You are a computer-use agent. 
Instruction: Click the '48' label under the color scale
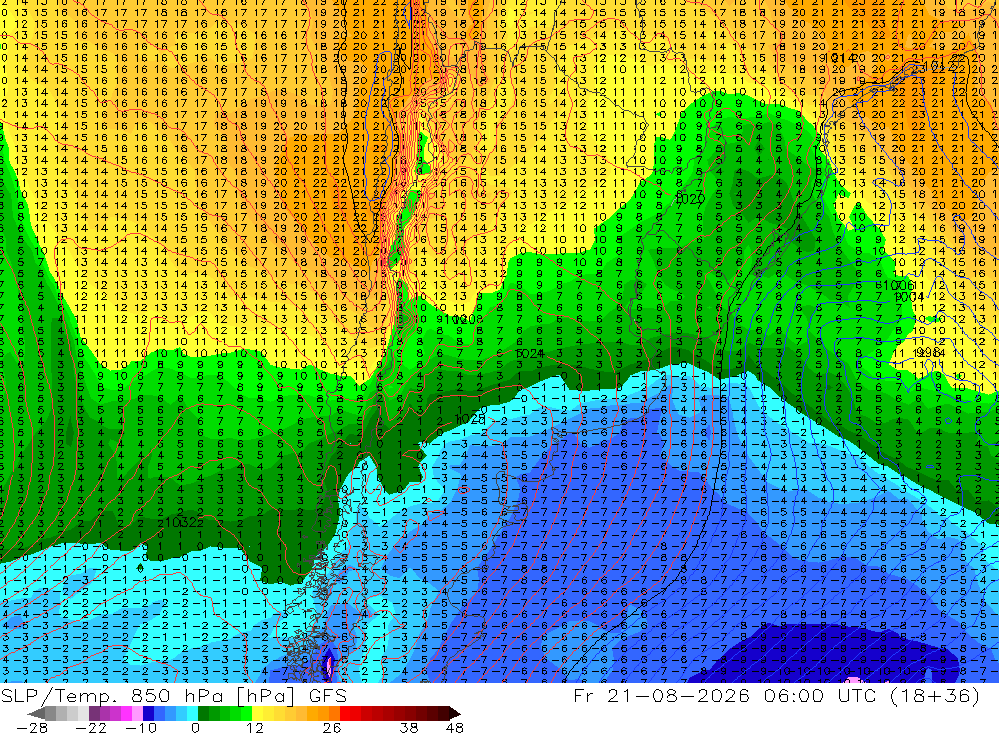(454, 727)
